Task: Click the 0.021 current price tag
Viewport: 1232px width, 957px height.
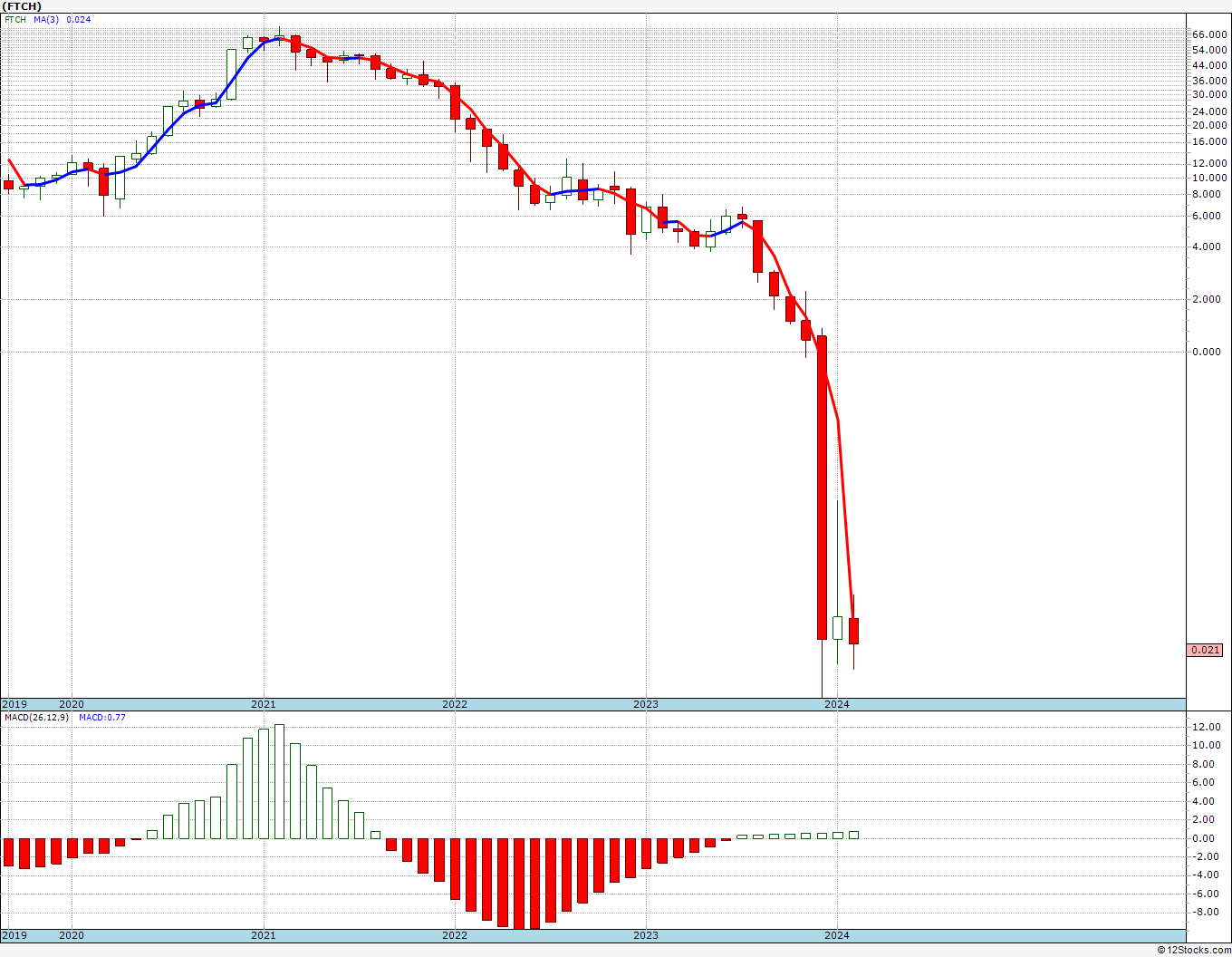Action: pos(1205,650)
